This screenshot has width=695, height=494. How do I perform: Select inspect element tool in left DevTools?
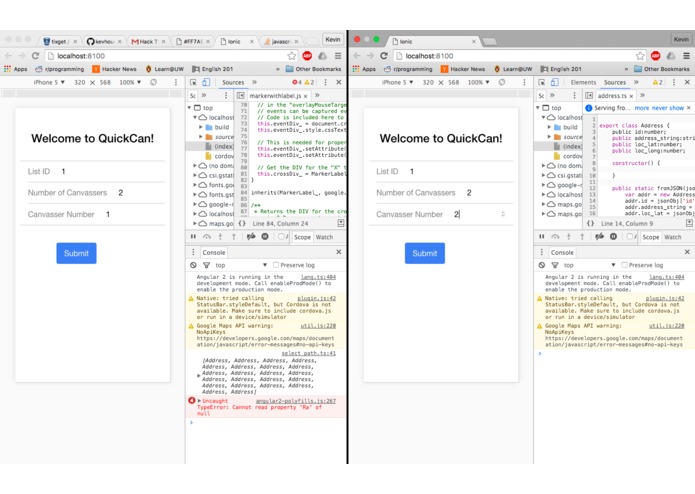pyautogui.click(x=193, y=82)
